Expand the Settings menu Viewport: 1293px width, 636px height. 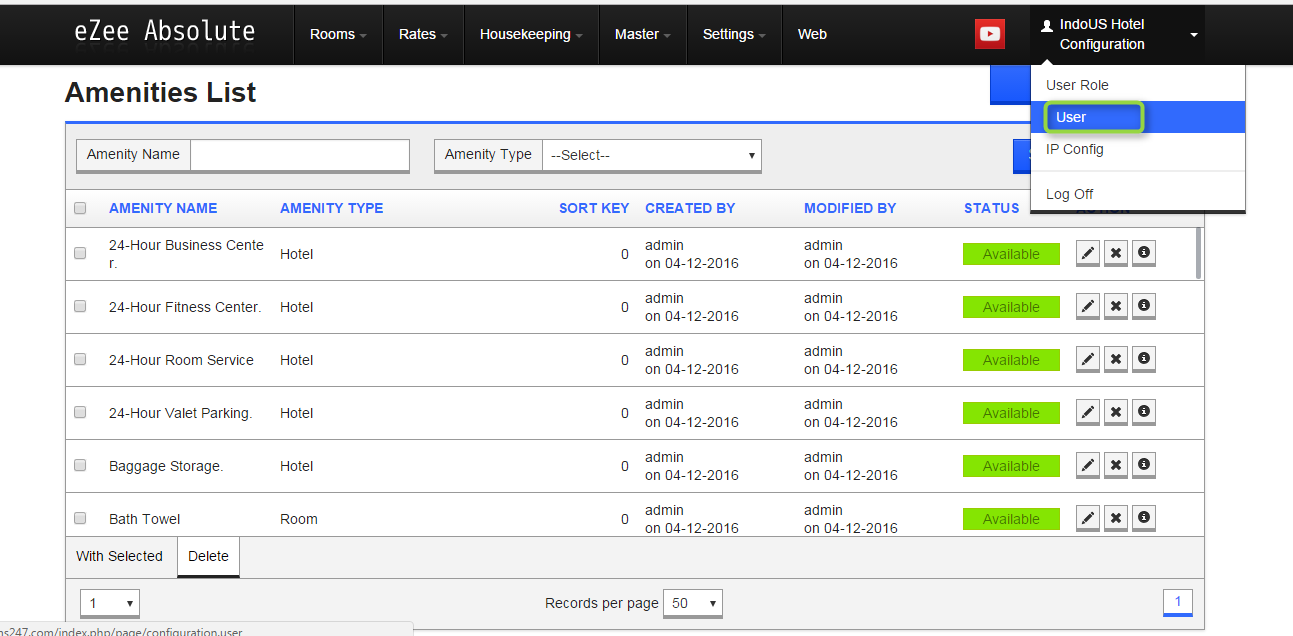(734, 34)
